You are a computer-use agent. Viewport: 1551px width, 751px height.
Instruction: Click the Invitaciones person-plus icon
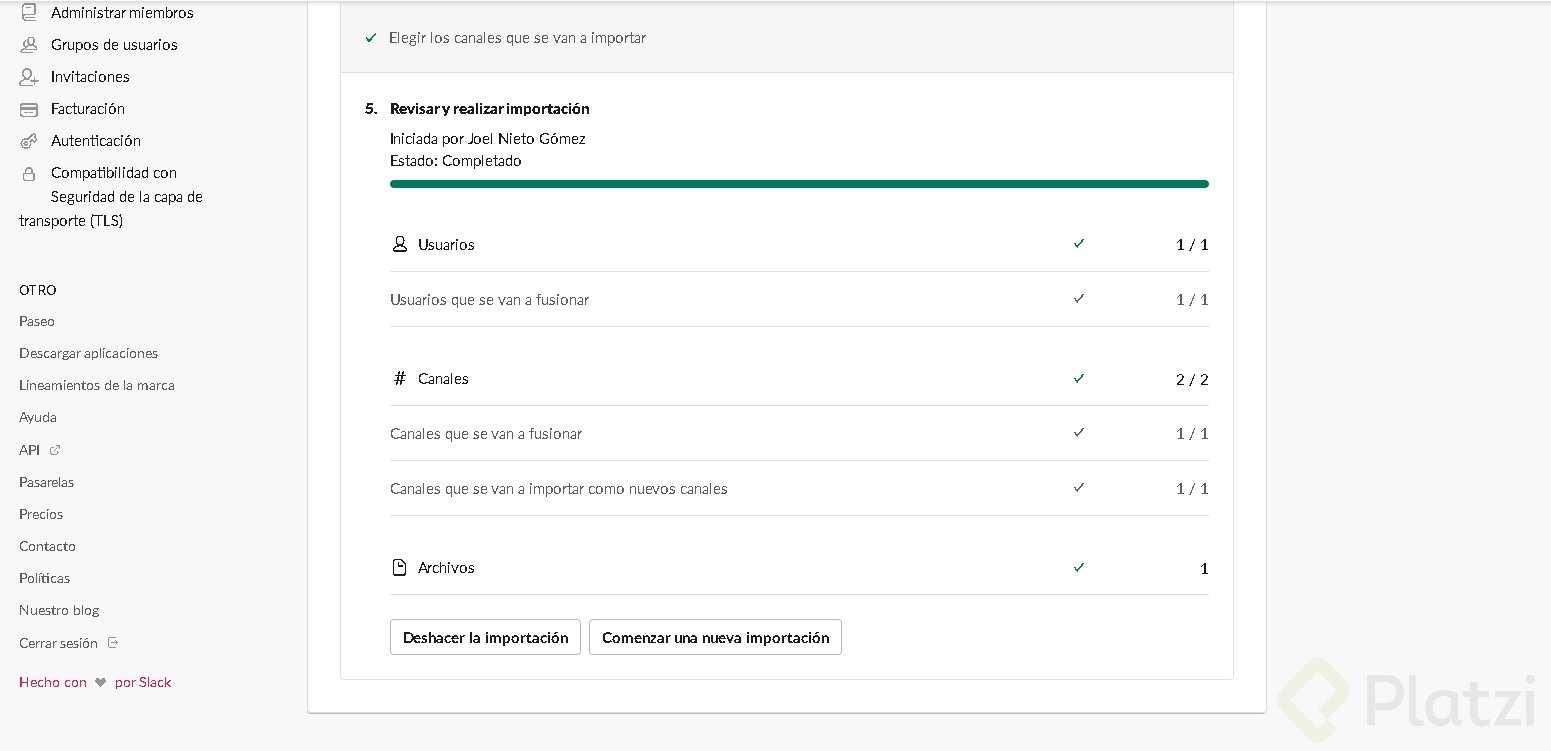click(x=29, y=77)
